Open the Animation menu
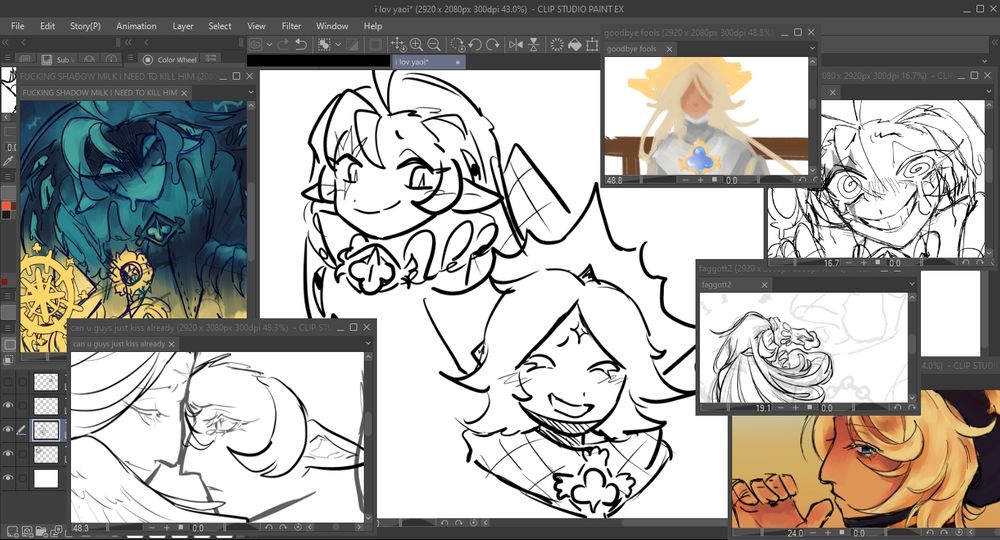This screenshot has width=1000, height=540. tap(136, 26)
